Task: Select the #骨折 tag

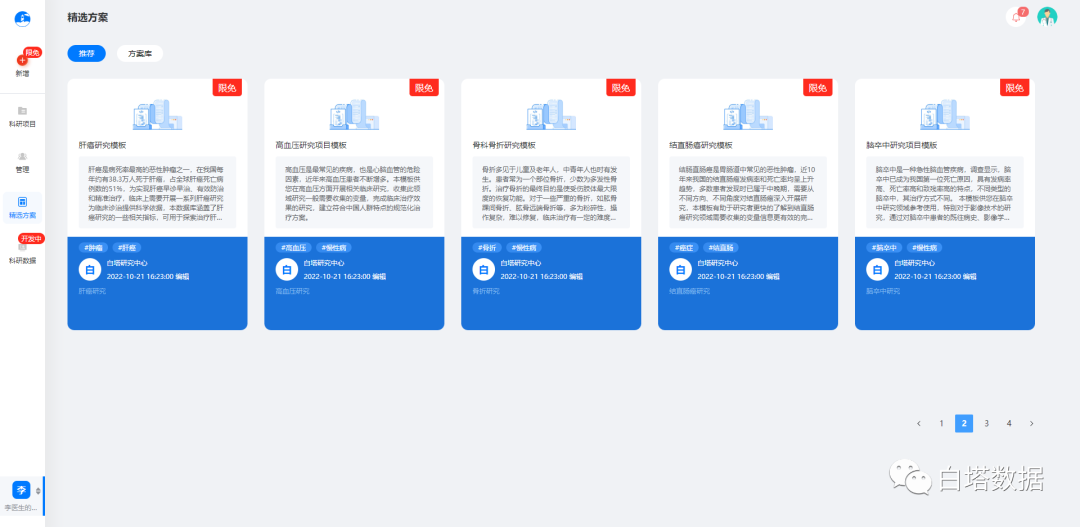Action: coord(487,247)
